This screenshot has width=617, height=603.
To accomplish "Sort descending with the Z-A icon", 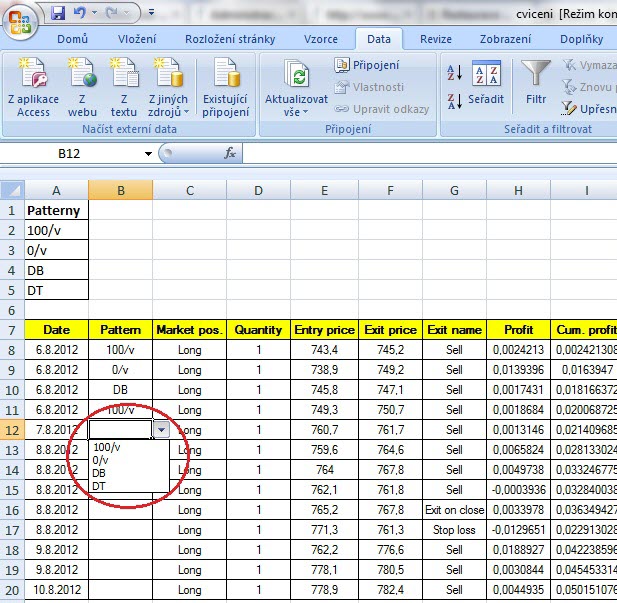I will (x=453, y=100).
